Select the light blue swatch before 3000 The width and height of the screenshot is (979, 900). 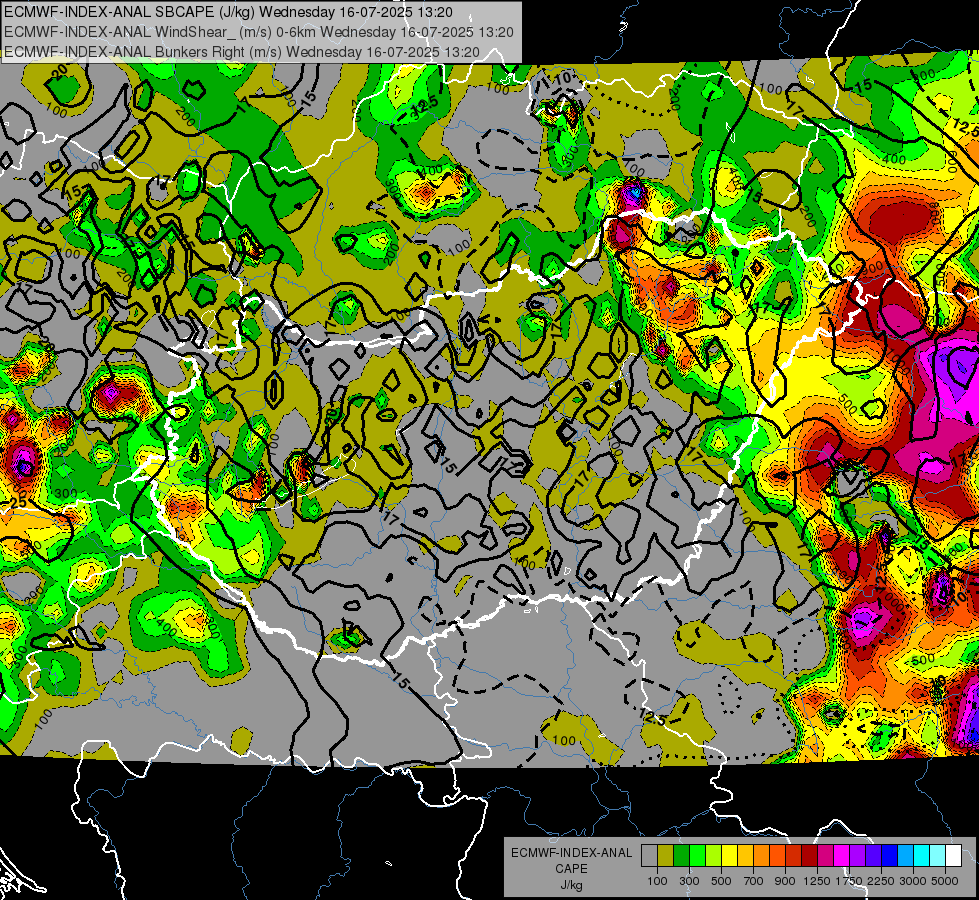click(x=905, y=856)
